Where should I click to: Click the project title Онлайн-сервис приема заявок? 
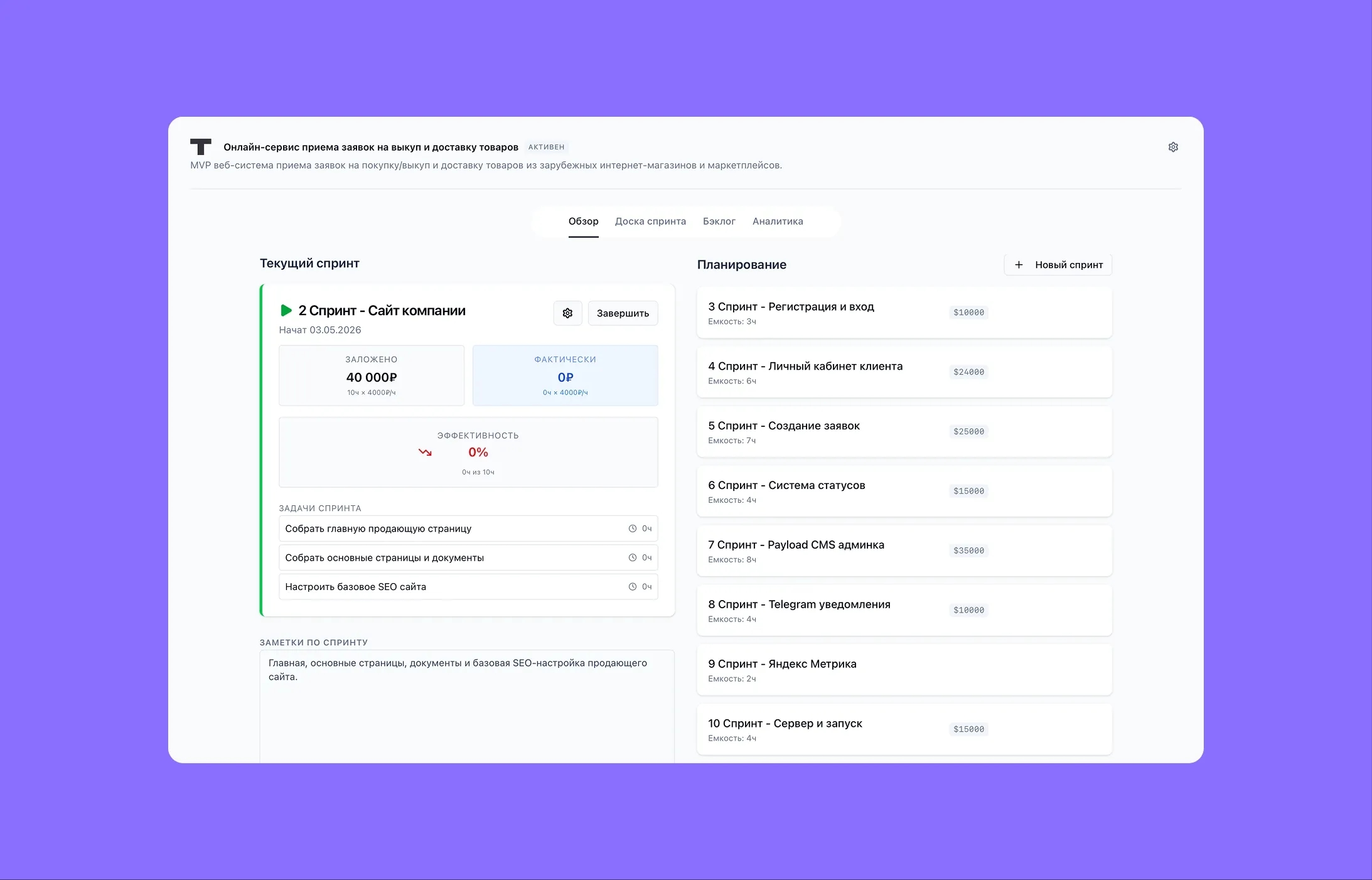[x=371, y=147]
